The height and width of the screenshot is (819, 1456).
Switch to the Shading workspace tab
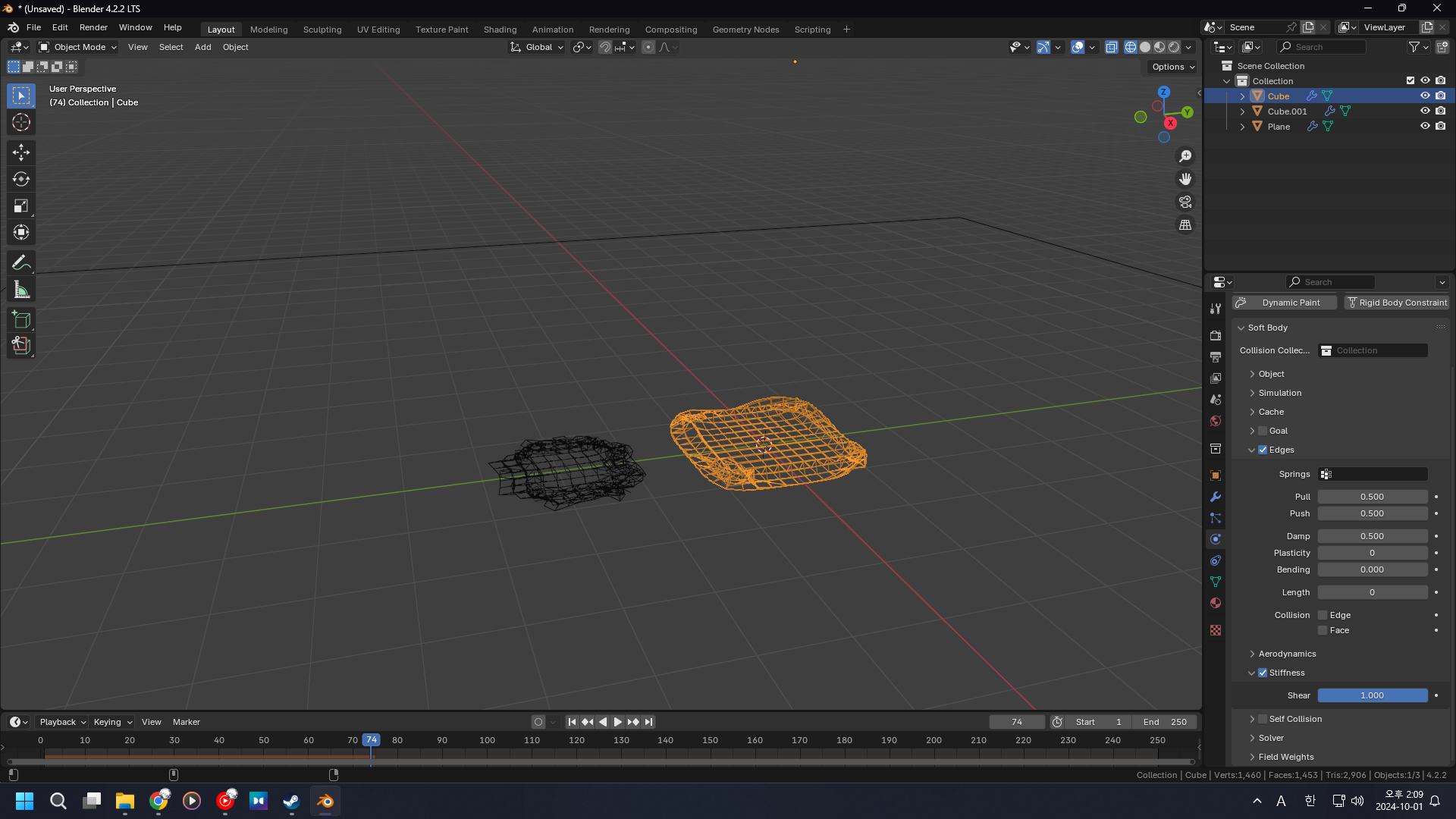click(500, 30)
